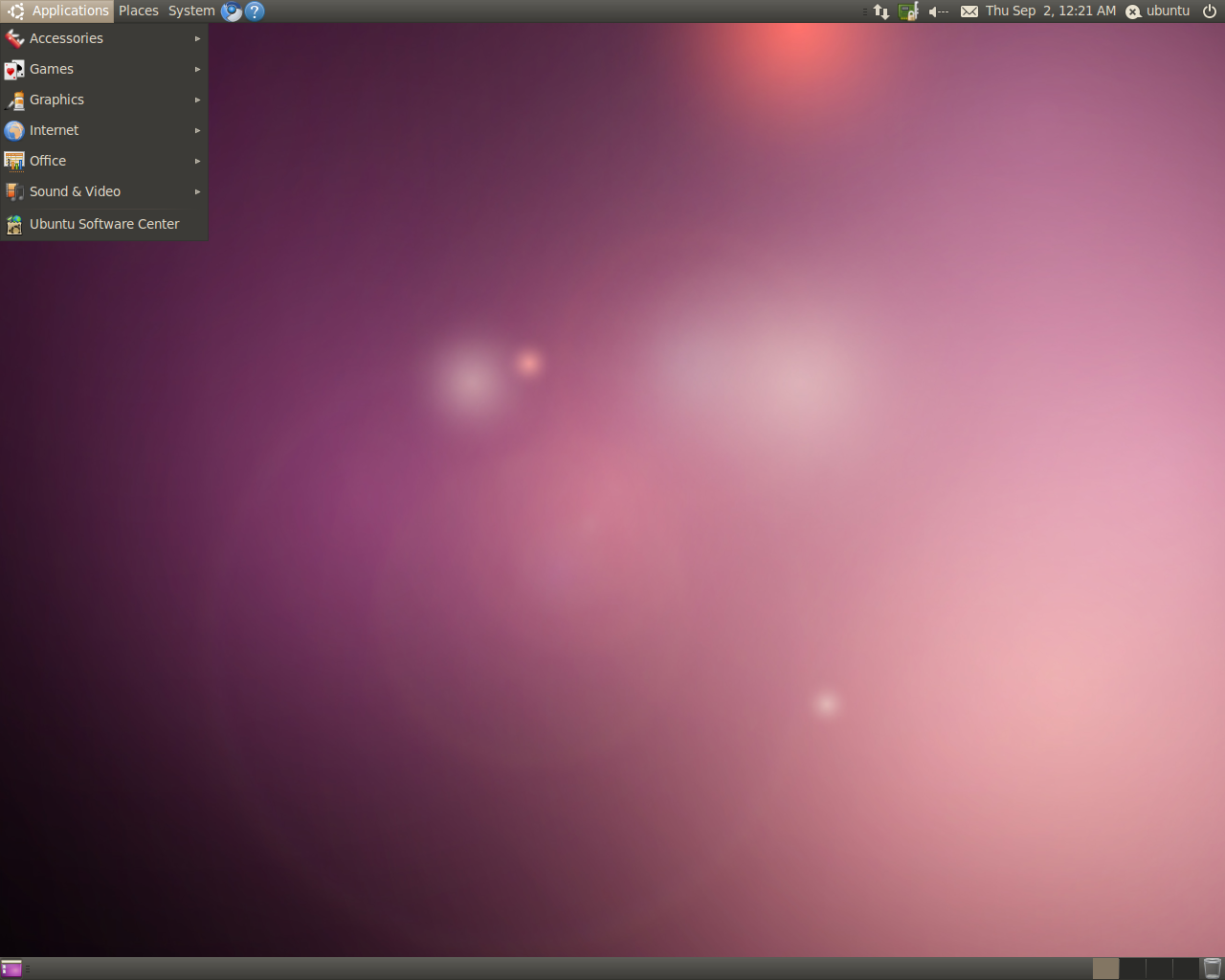Expand the Sound & Video submenu
The width and height of the screenshot is (1225, 980).
click(x=76, y=191)
